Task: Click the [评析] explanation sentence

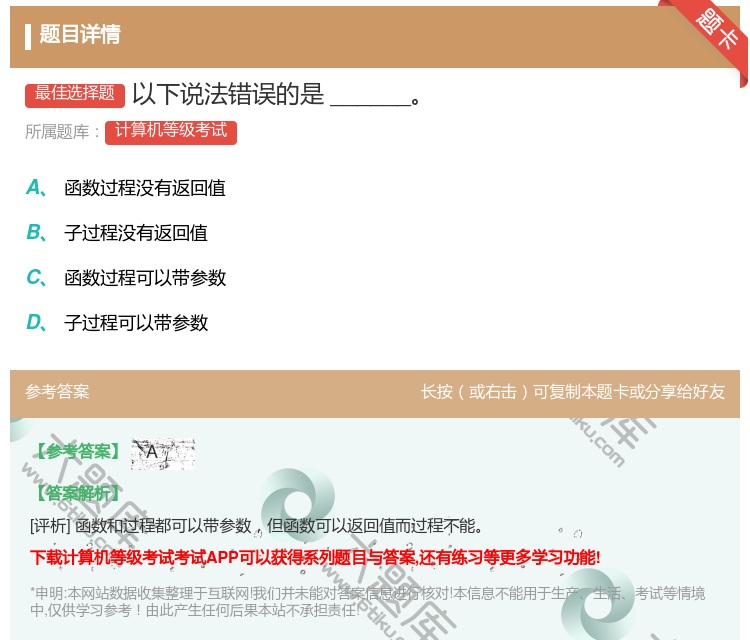Action: 256,526
